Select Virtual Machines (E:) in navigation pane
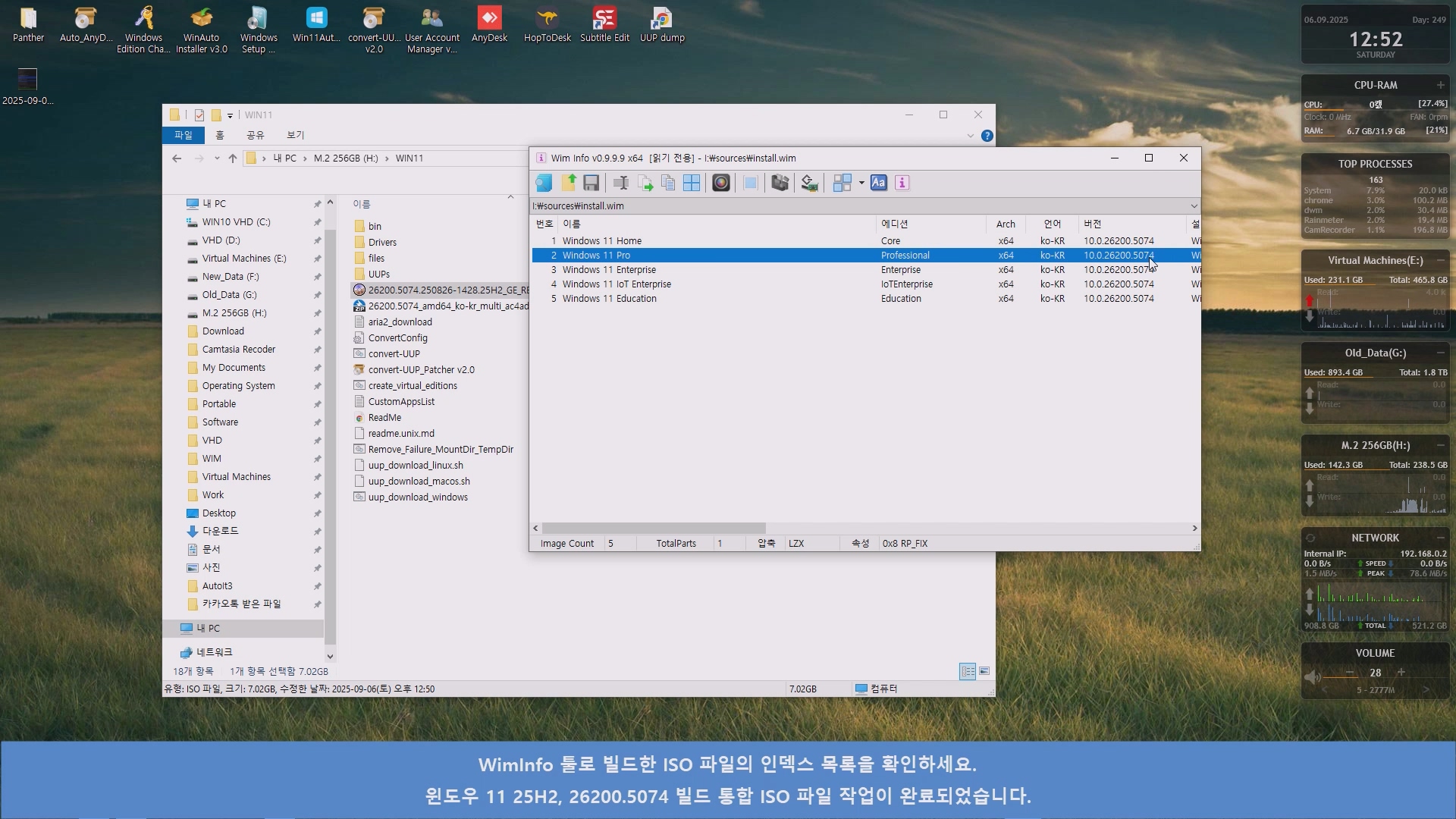The width and height of the screenshot is (1456, 819). pos(244,259)
